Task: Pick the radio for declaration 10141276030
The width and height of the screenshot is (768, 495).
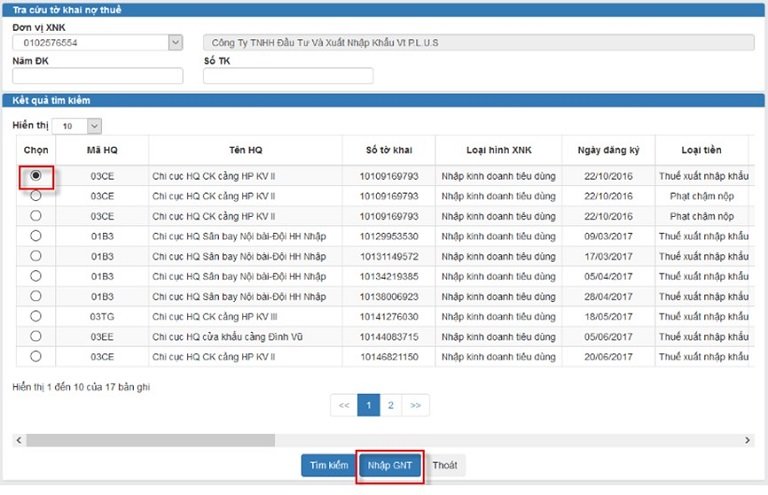Action: tap(37, 316)
